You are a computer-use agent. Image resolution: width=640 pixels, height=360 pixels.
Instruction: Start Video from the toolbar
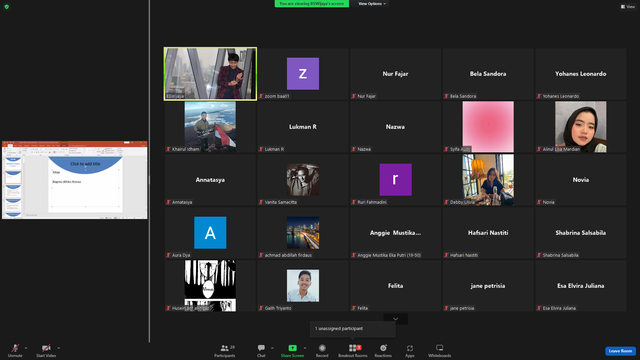coord(46,350)
